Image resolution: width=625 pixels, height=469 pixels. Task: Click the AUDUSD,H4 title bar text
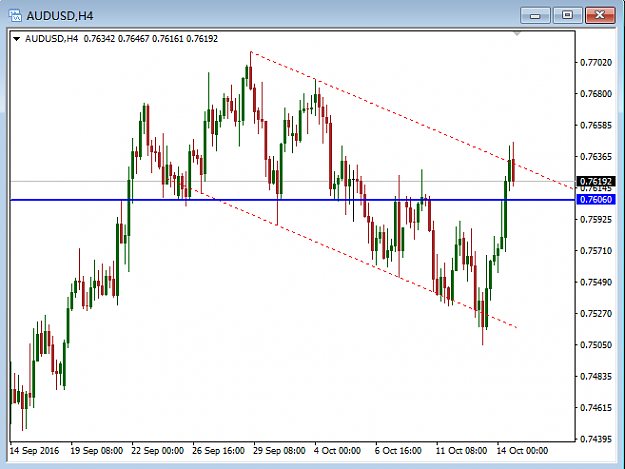(60, 16)
